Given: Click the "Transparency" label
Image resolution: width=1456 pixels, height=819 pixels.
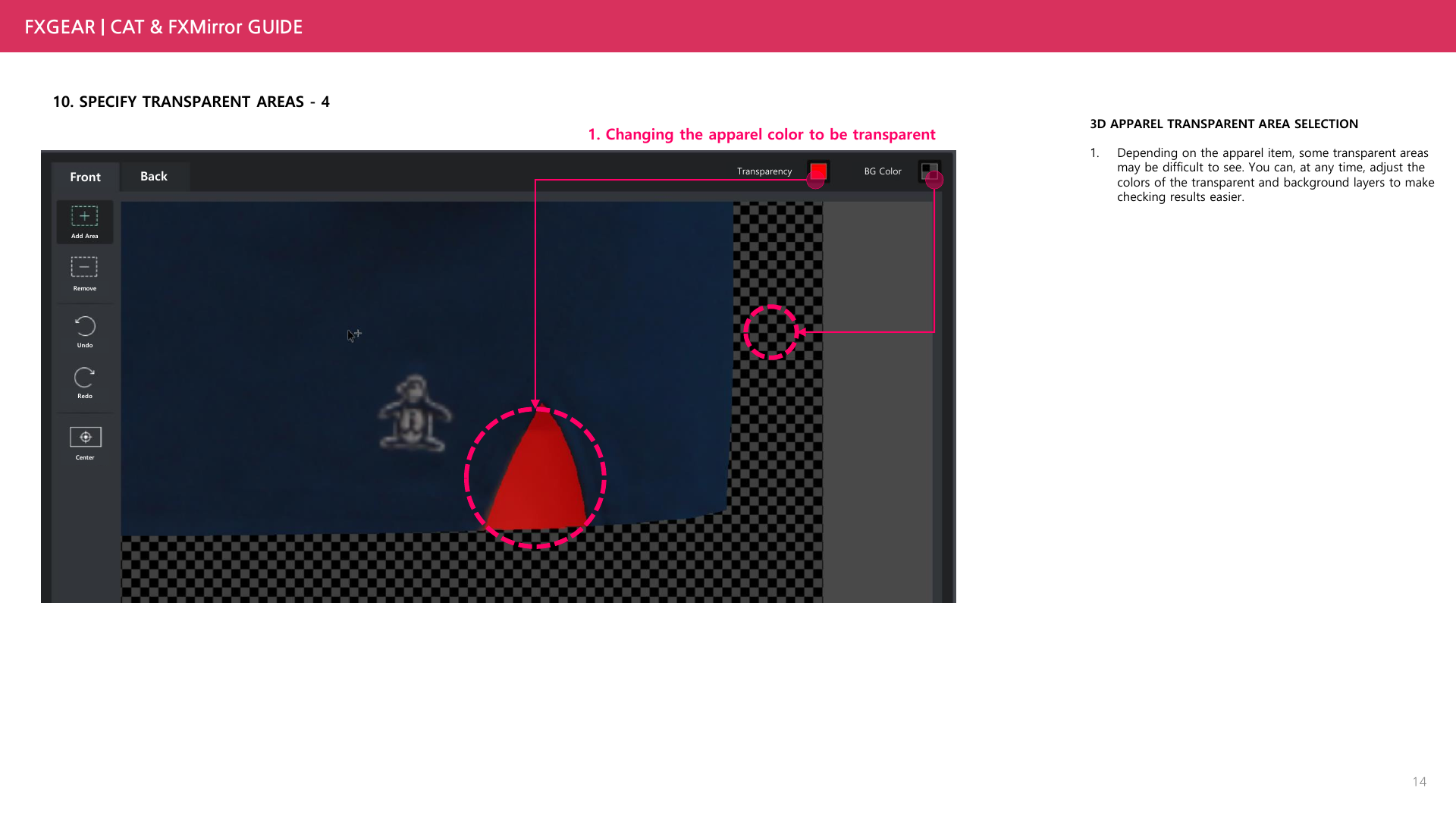Looking at the screenshot, I should tap(764, 171).
